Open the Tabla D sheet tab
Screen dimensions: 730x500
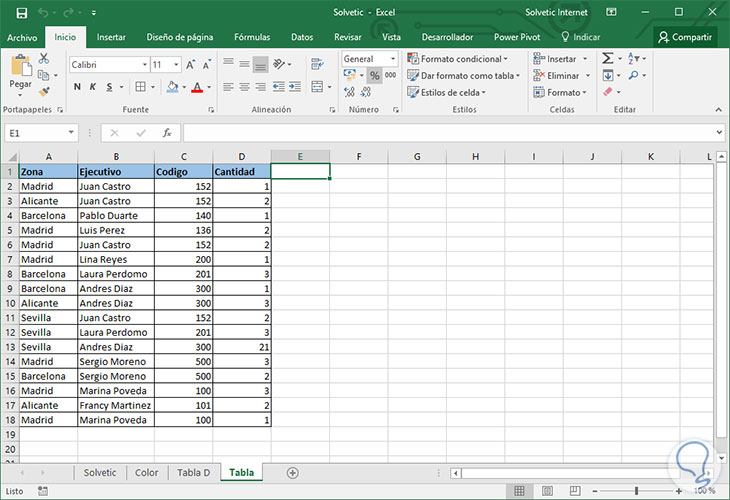pyautogui.click(x=192, y=472)
